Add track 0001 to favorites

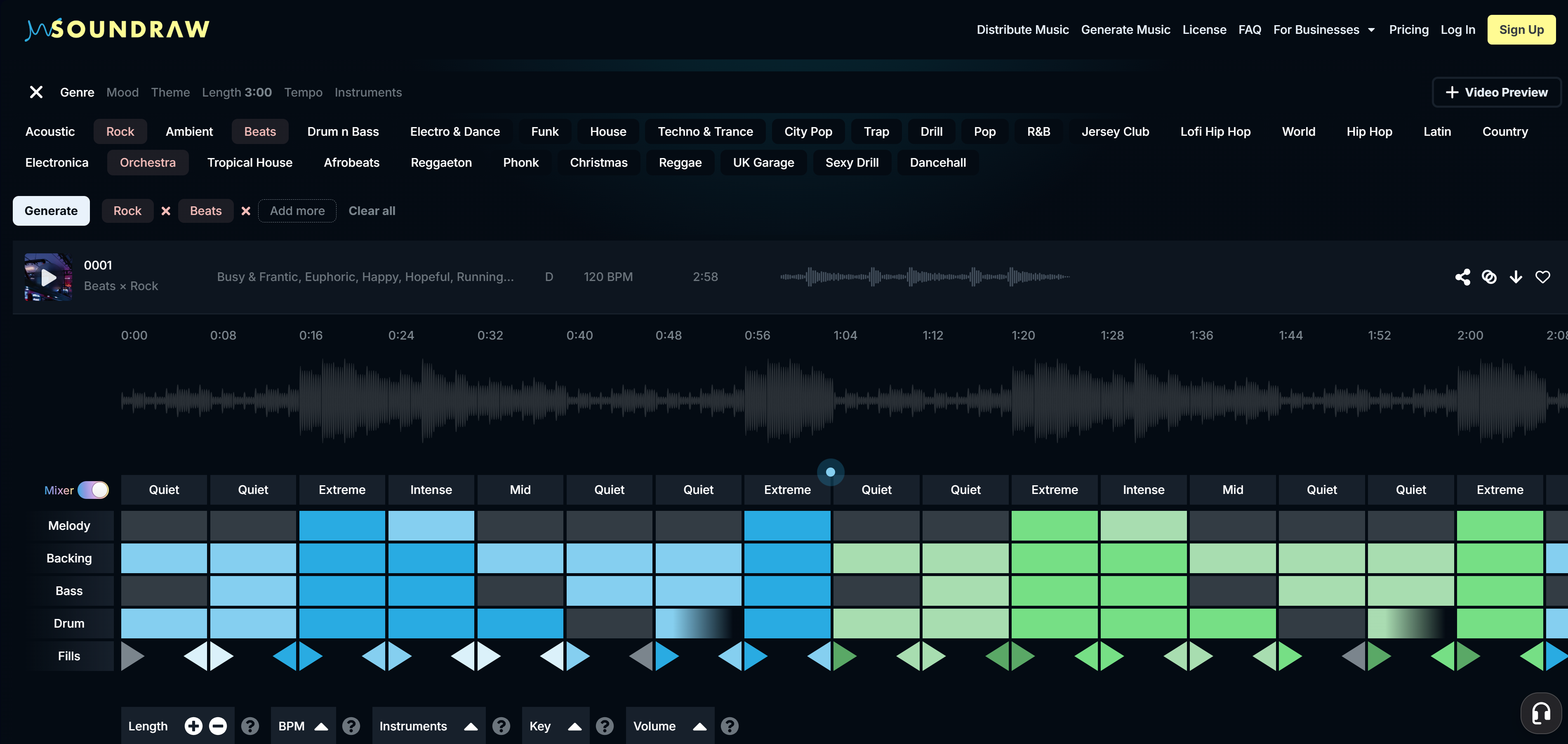pos(1544,277)
